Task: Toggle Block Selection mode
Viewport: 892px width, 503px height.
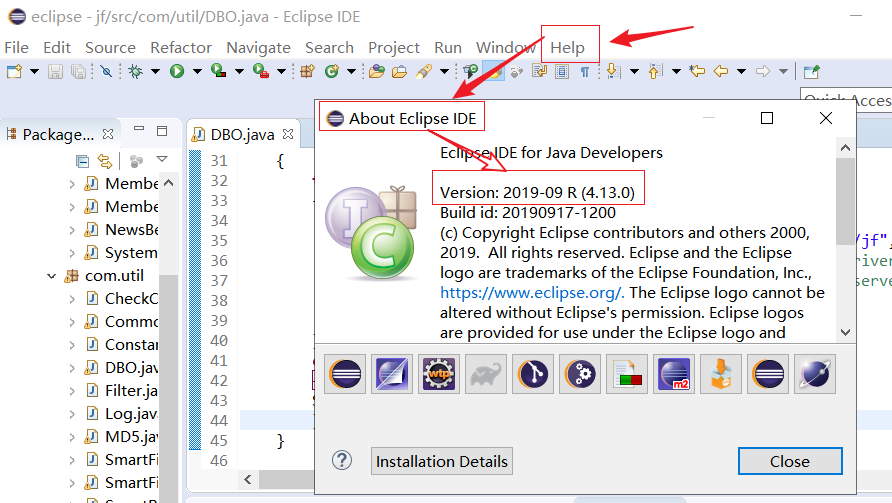Action: pyautogui.click(x=562, y=72)
